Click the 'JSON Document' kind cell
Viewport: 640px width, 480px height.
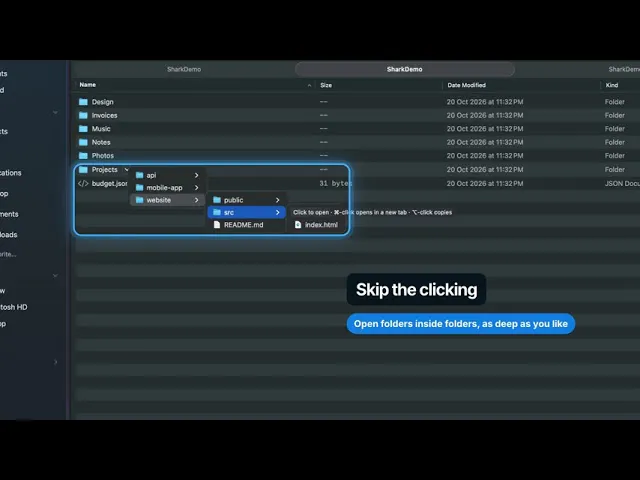click(622, 183)
